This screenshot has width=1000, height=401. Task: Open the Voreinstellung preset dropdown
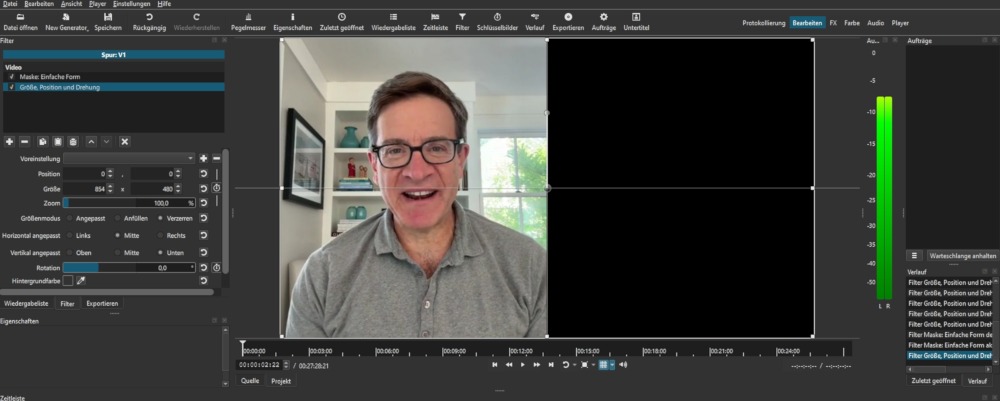tap(129, 158)
